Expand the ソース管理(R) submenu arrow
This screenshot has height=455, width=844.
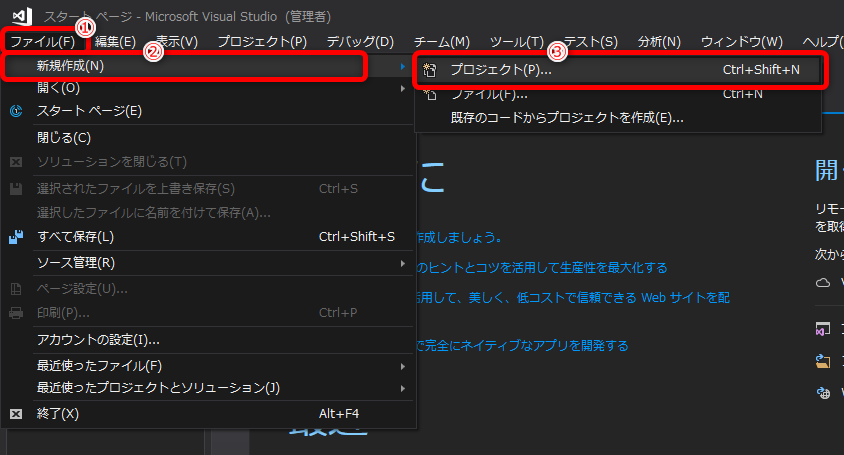pos(403,263)
